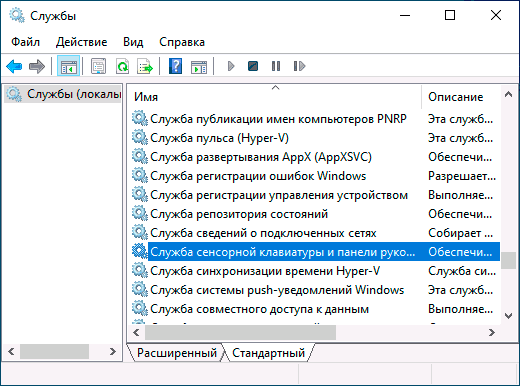Screen dimensions: 520x386
Task: Click the tree pane horizontal scrollbar thumb
Action: [54, 351]
